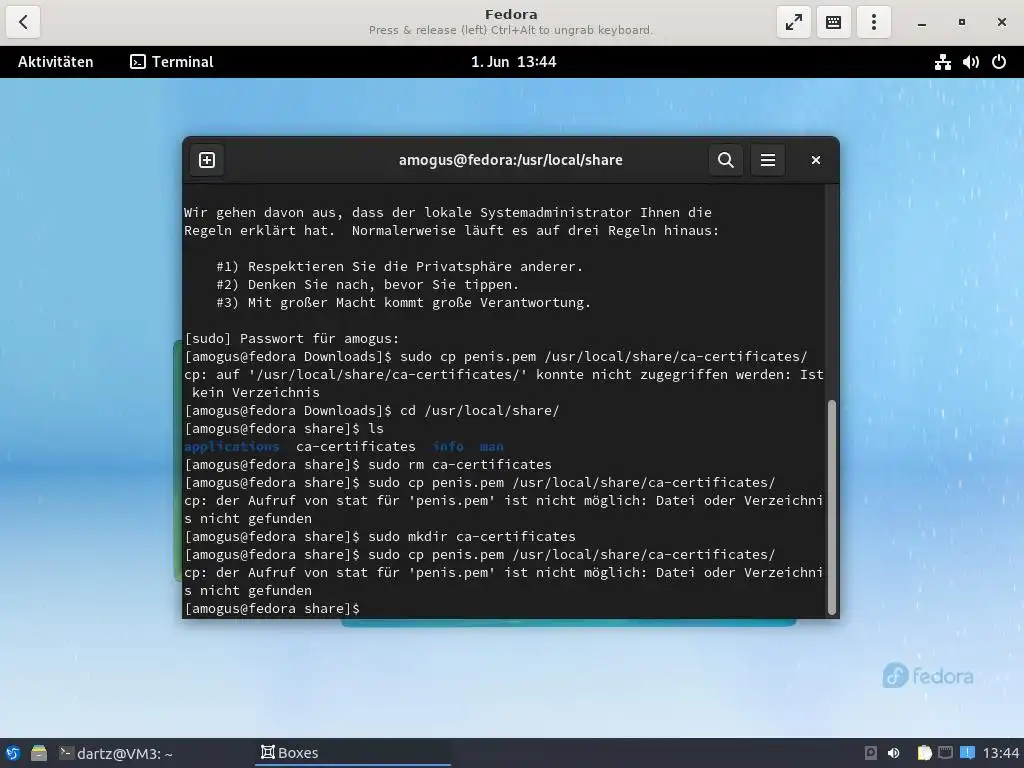Click the 'sudo mkdir ca-certificates' command line
The image size is (1024, 768).
[x=380, y=536]
